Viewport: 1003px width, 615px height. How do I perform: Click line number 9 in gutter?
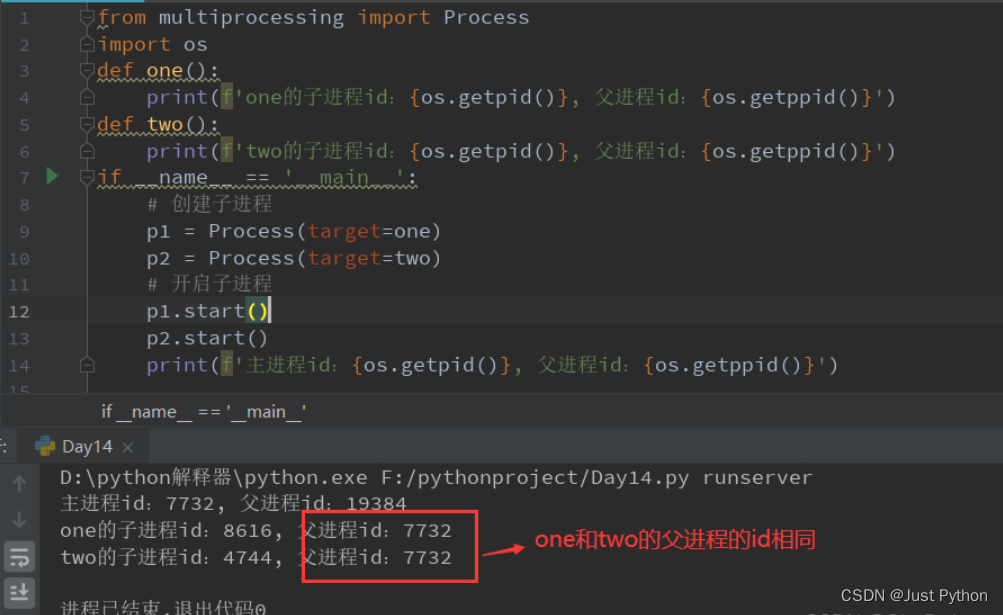[24, 232]
